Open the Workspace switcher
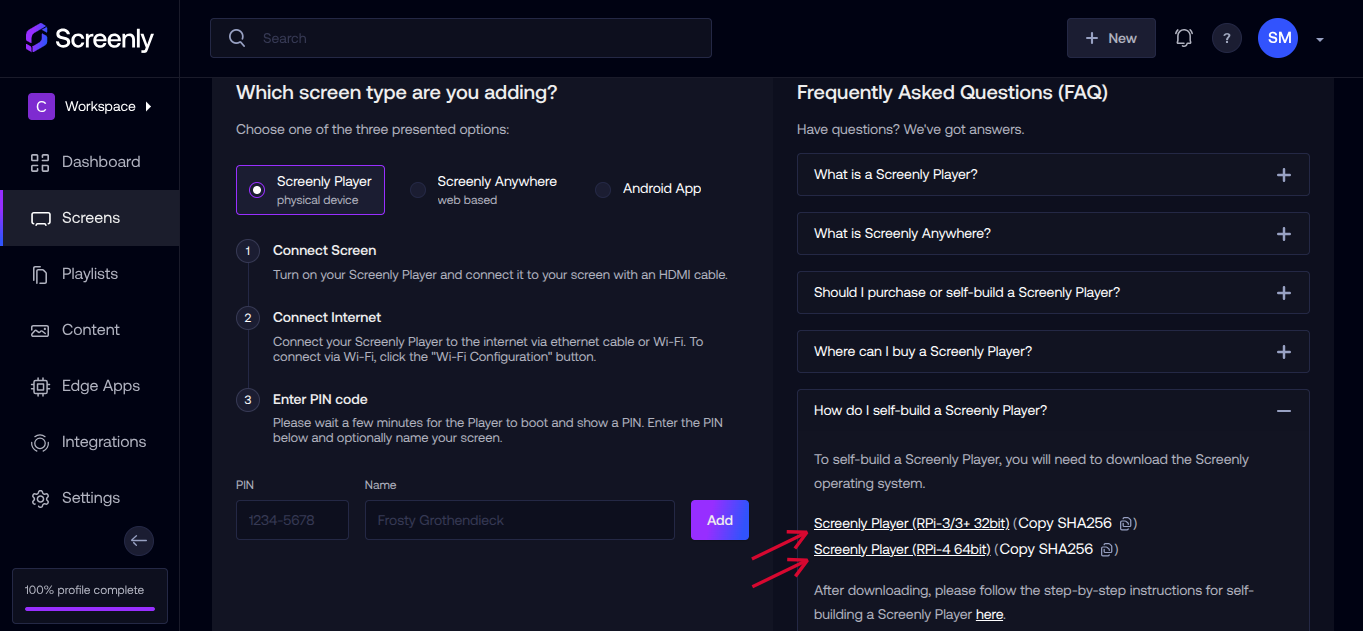The image size is (1363, 633). click(x=90, y=106)
